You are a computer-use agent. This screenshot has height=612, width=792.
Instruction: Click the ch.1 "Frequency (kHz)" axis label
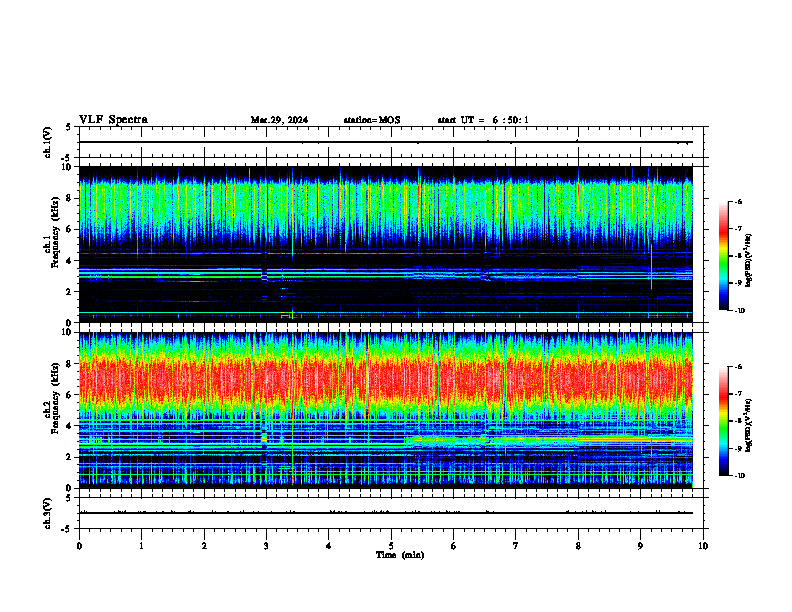(x=56, y=231)
